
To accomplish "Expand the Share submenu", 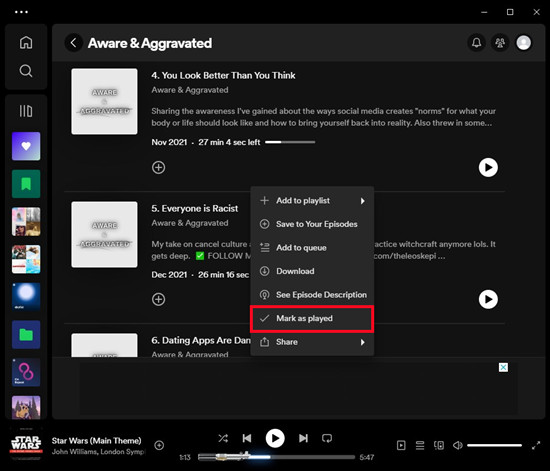I will (x=312, y=342).
